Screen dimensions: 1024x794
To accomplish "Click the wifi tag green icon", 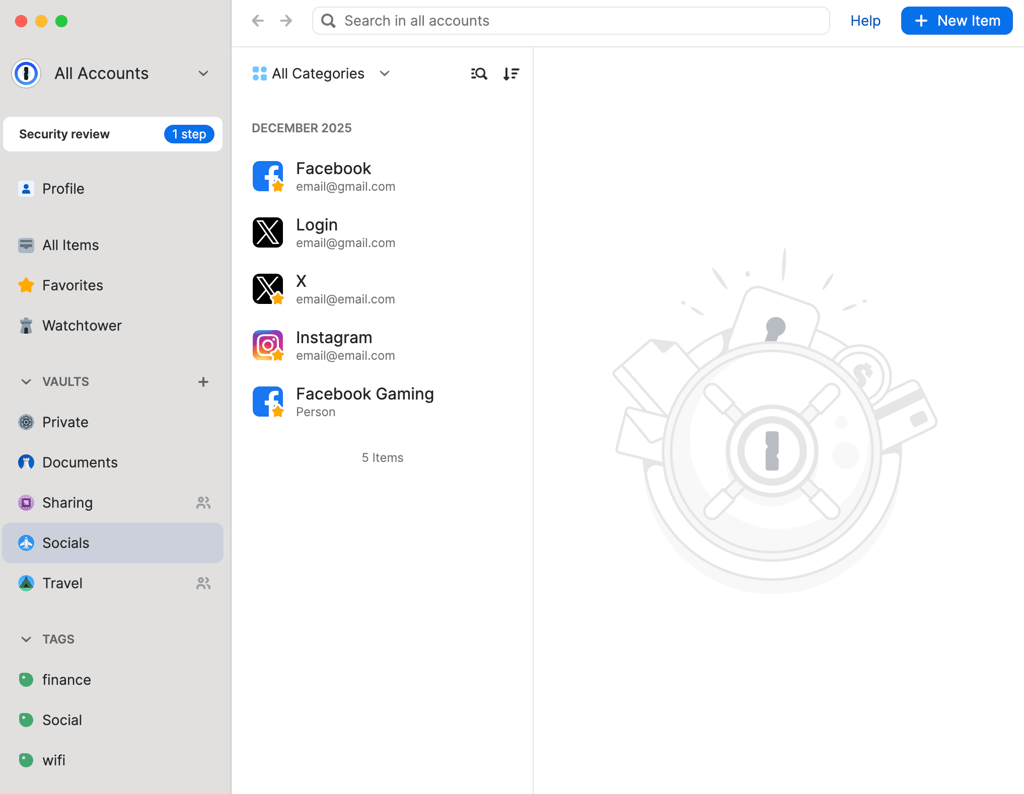I will [x=26, y=760].
